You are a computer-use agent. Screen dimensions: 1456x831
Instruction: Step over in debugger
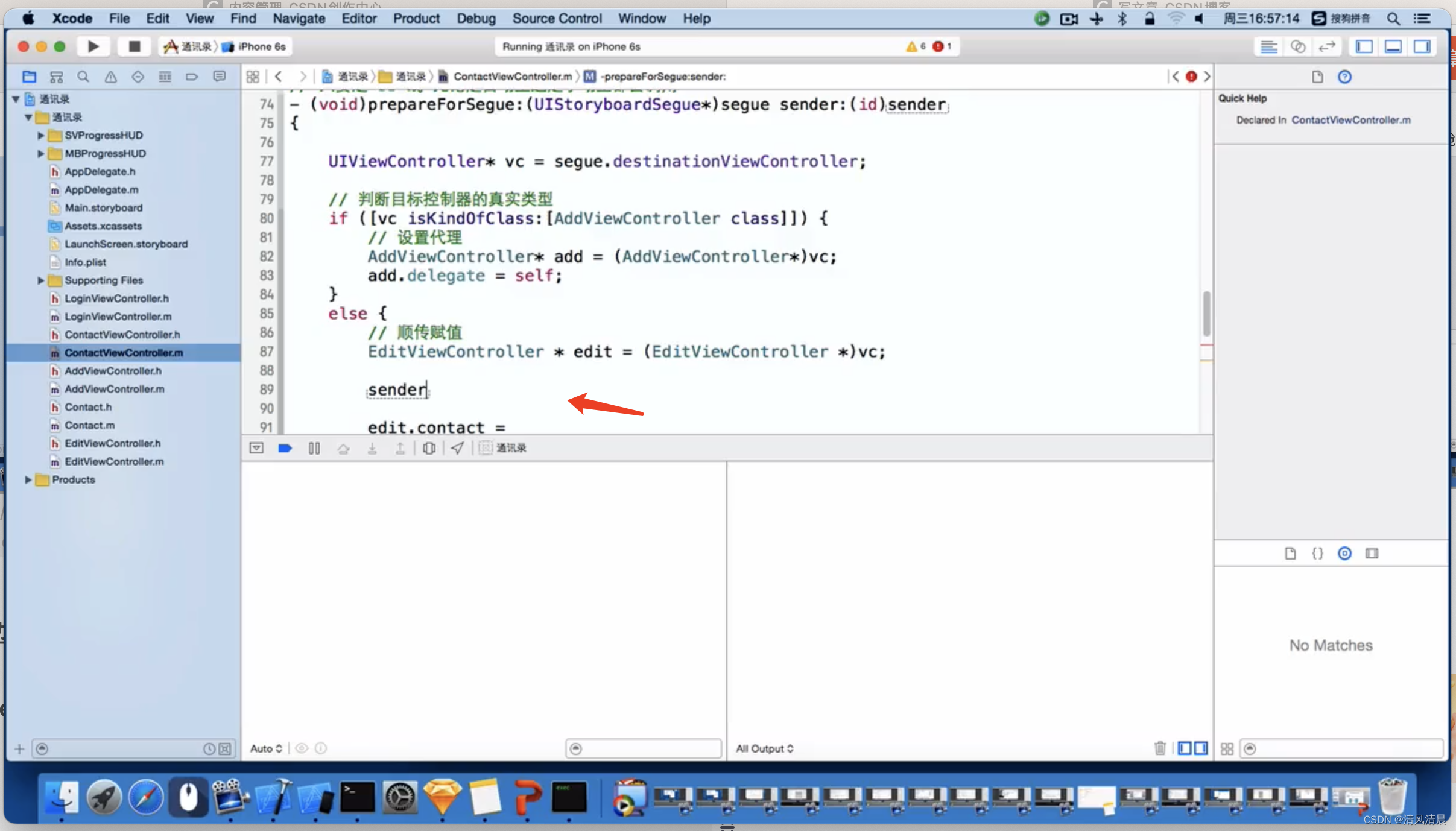click(343, 448)
